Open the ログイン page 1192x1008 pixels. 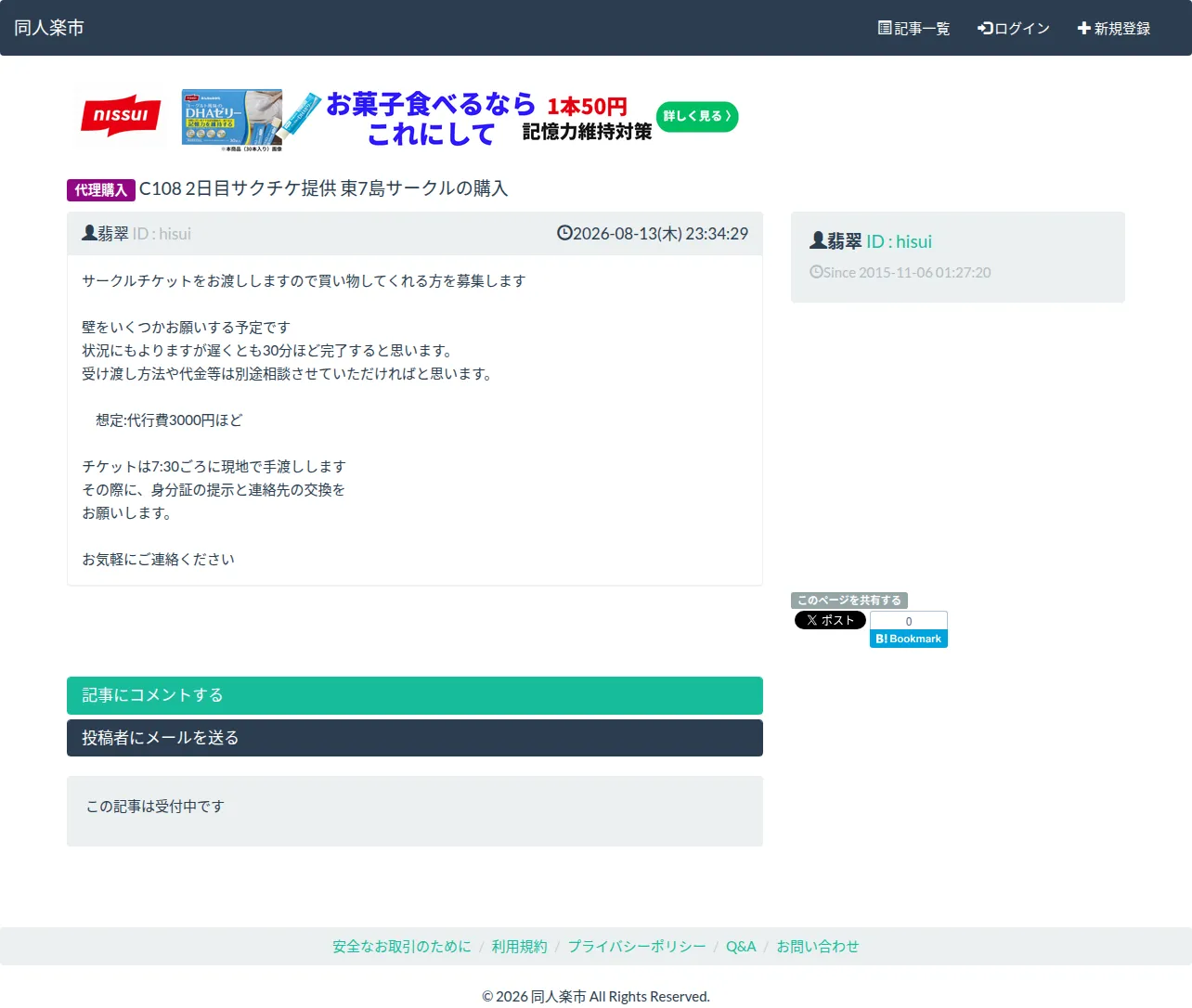click(1014, 28)
